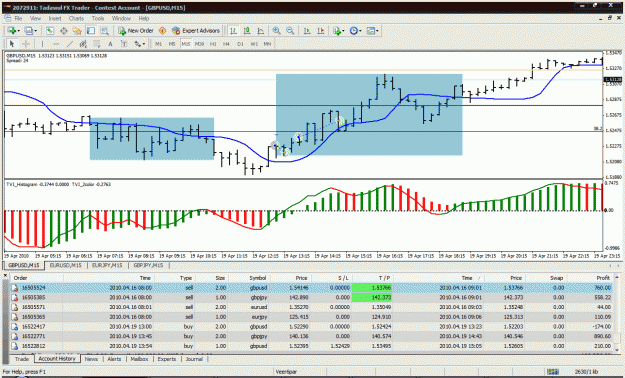Image resolution: width=625 pixels, height=378 pixels.
Task: Toggle the Terminal panel icon
Action: [91, 31]
